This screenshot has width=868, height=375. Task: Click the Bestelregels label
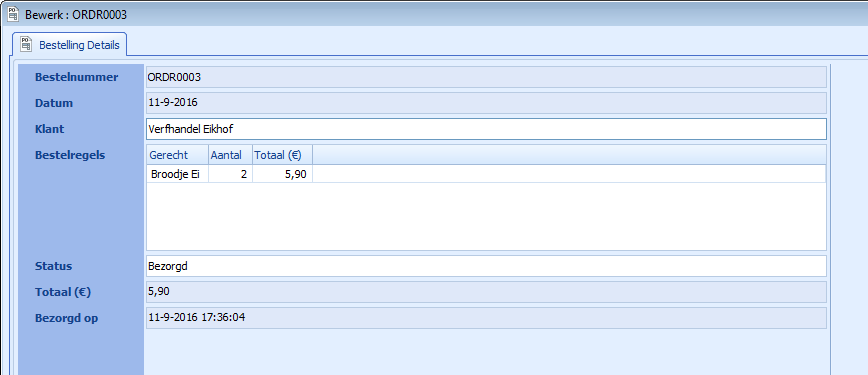click(x=70, y=155)
